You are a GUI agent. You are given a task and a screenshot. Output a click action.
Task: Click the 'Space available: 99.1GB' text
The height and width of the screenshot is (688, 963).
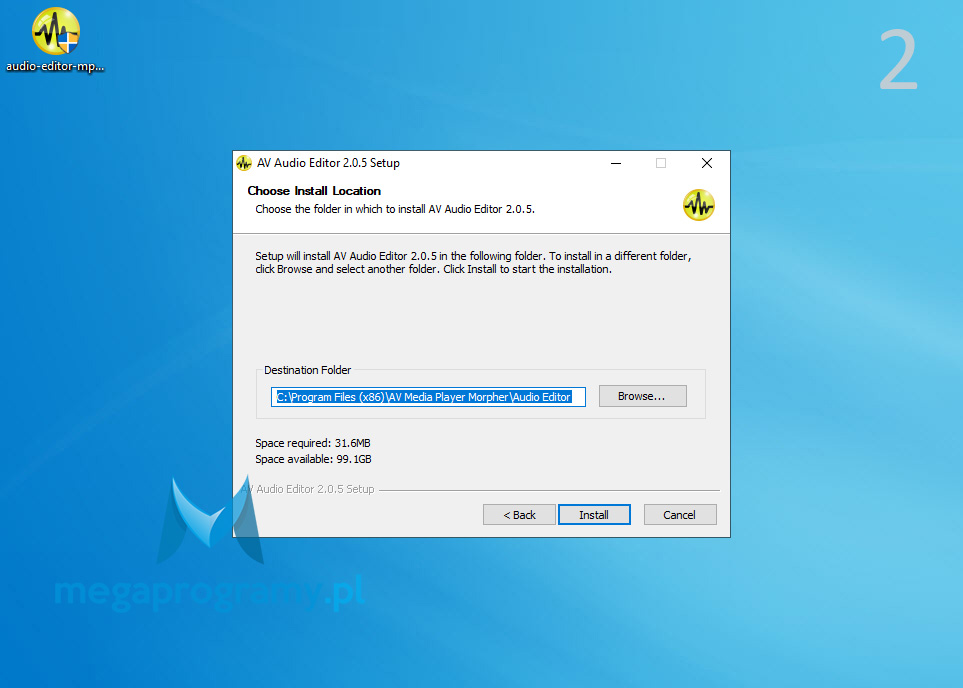[313, 459]
